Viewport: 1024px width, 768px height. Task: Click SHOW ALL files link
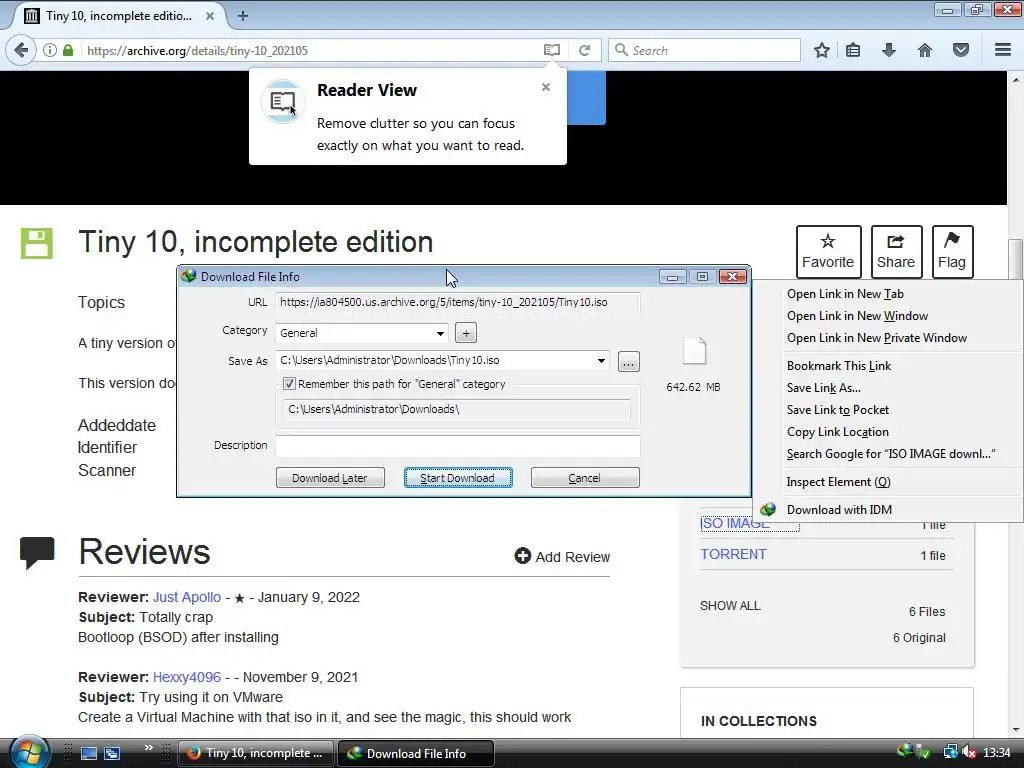730,606
